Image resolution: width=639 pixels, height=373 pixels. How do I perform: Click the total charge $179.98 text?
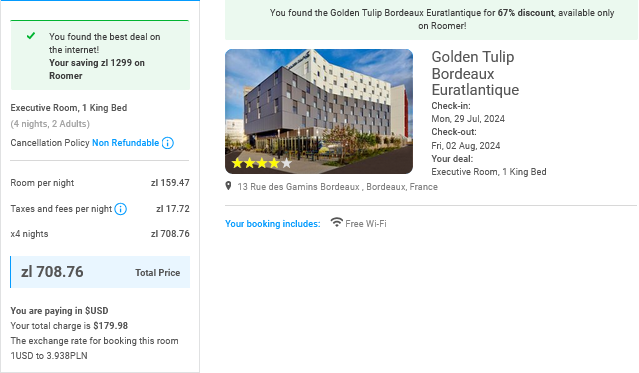(x=69, y=326)
